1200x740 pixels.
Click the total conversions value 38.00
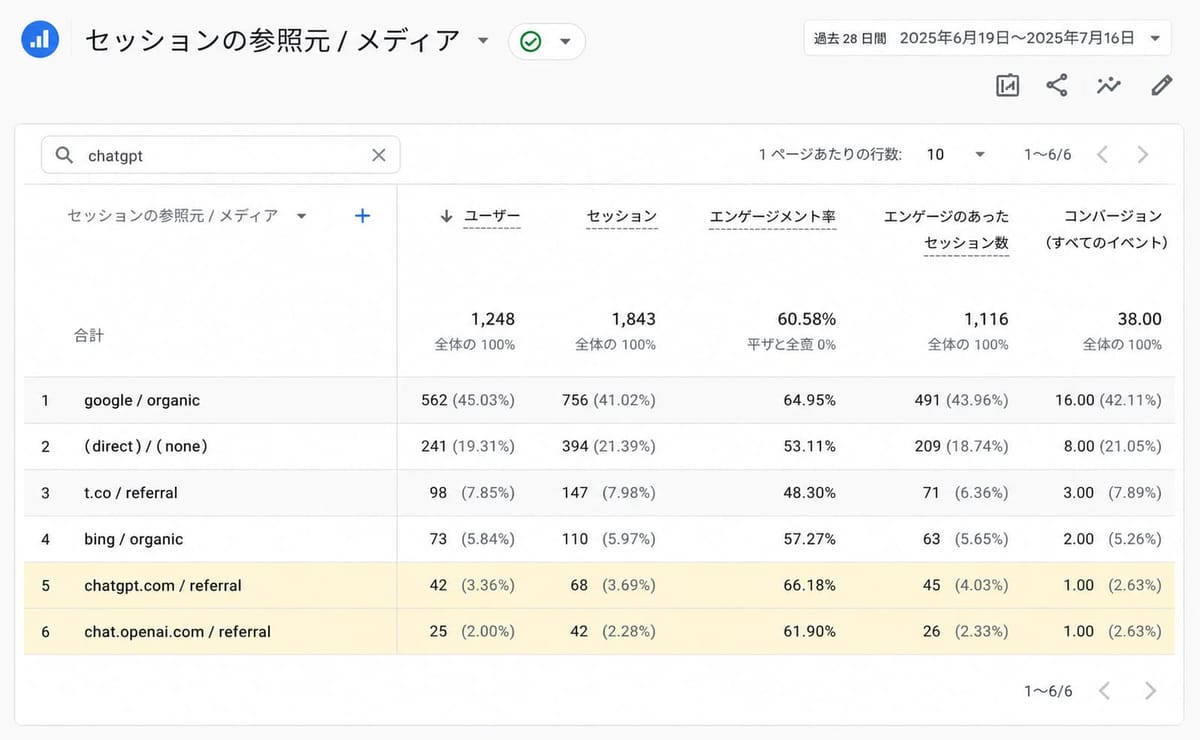point(1140,319)
